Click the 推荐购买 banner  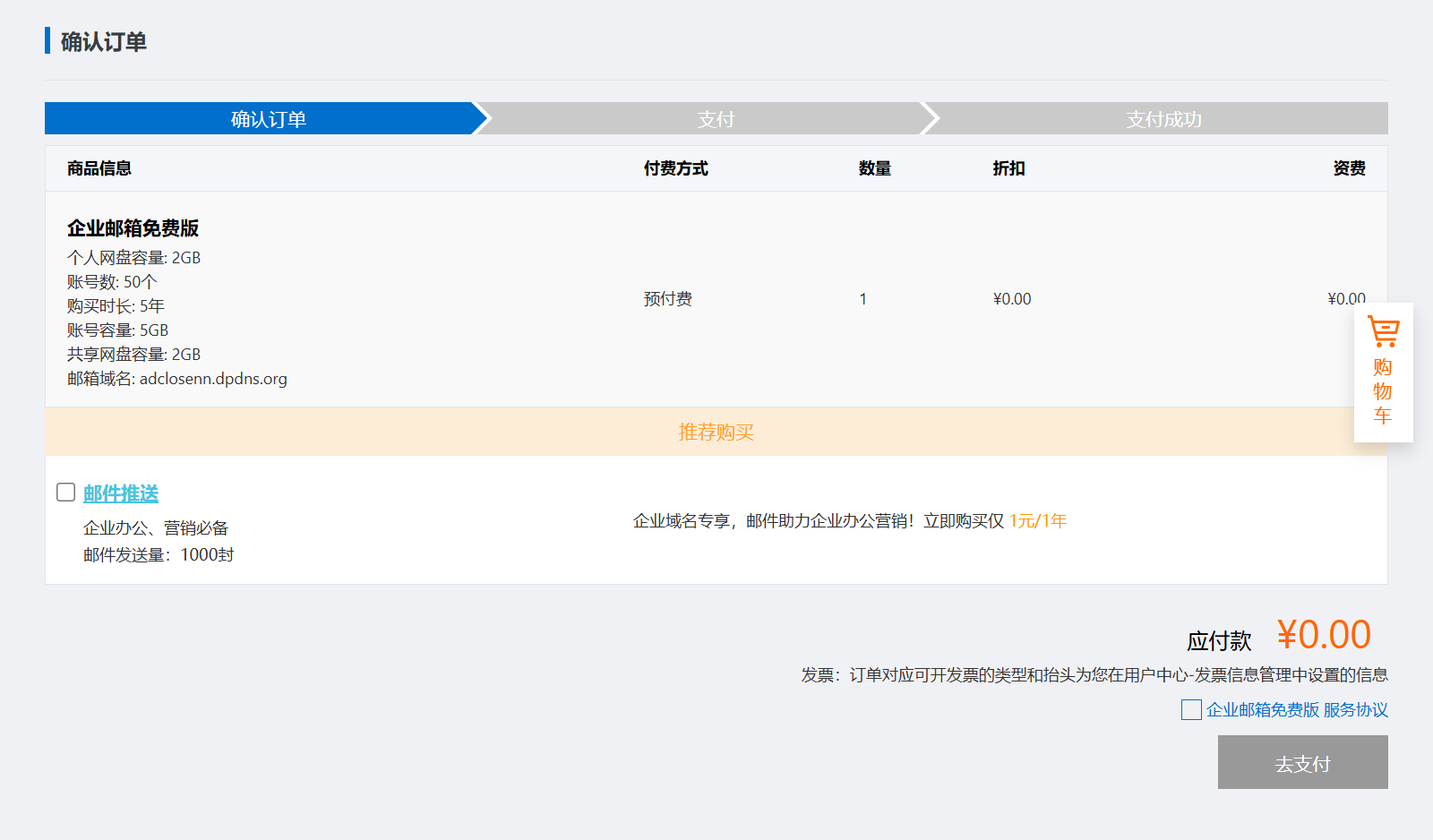(x=716, y=433)
